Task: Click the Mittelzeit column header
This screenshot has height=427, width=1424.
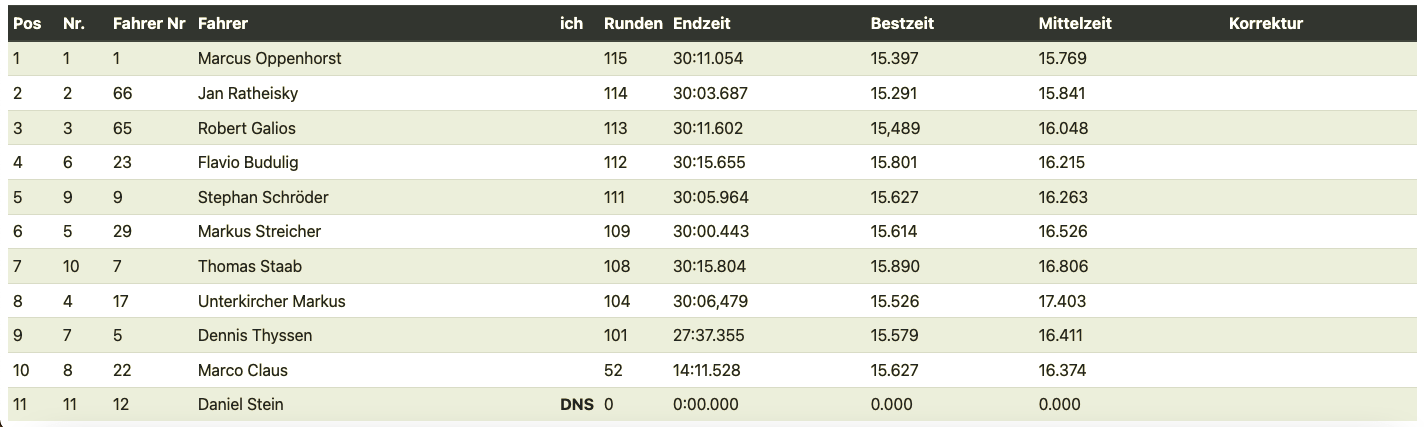Action: tap(1075, 23)
